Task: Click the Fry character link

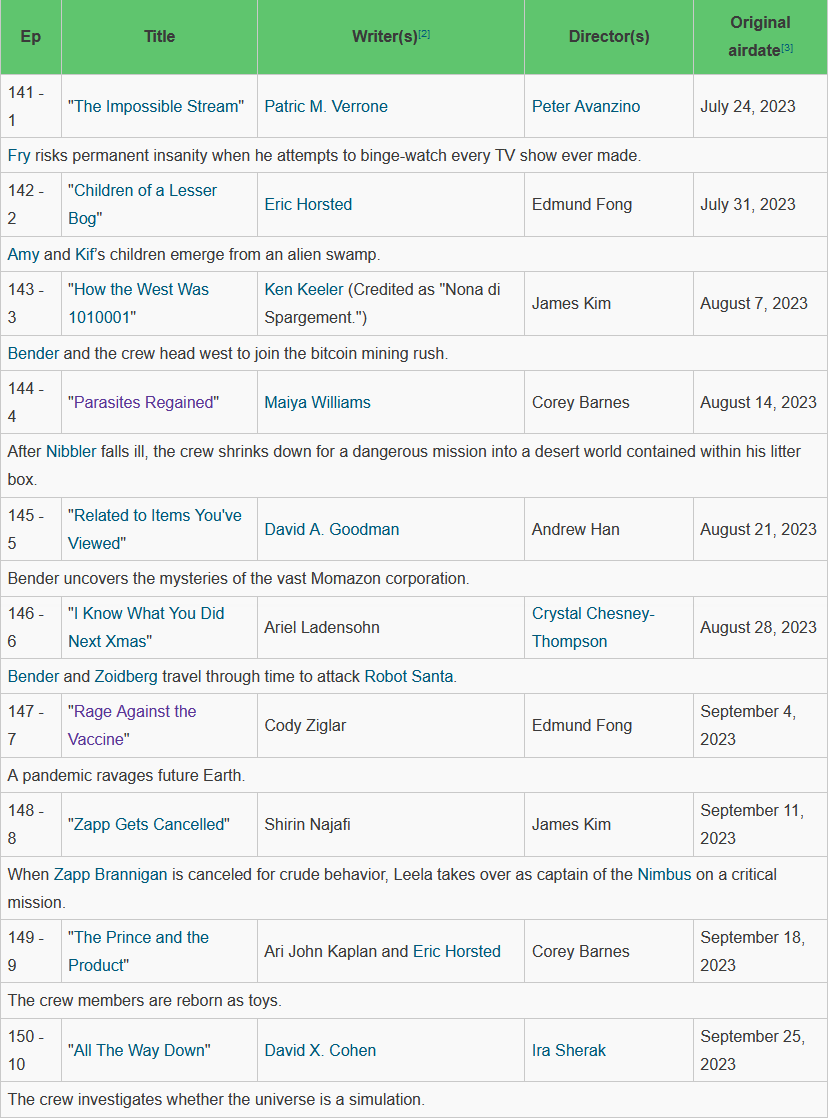Action: pos(19,155)
